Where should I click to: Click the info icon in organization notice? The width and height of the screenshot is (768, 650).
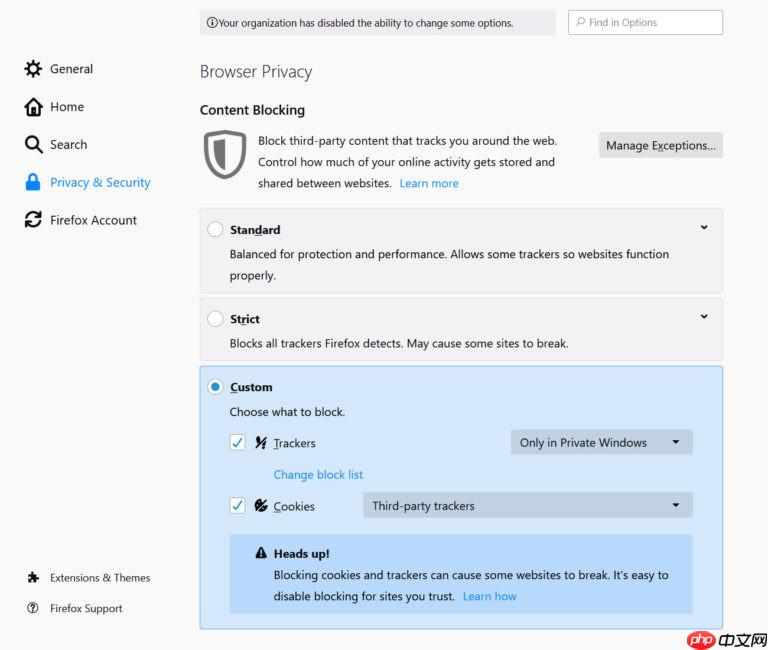point(212,23)
